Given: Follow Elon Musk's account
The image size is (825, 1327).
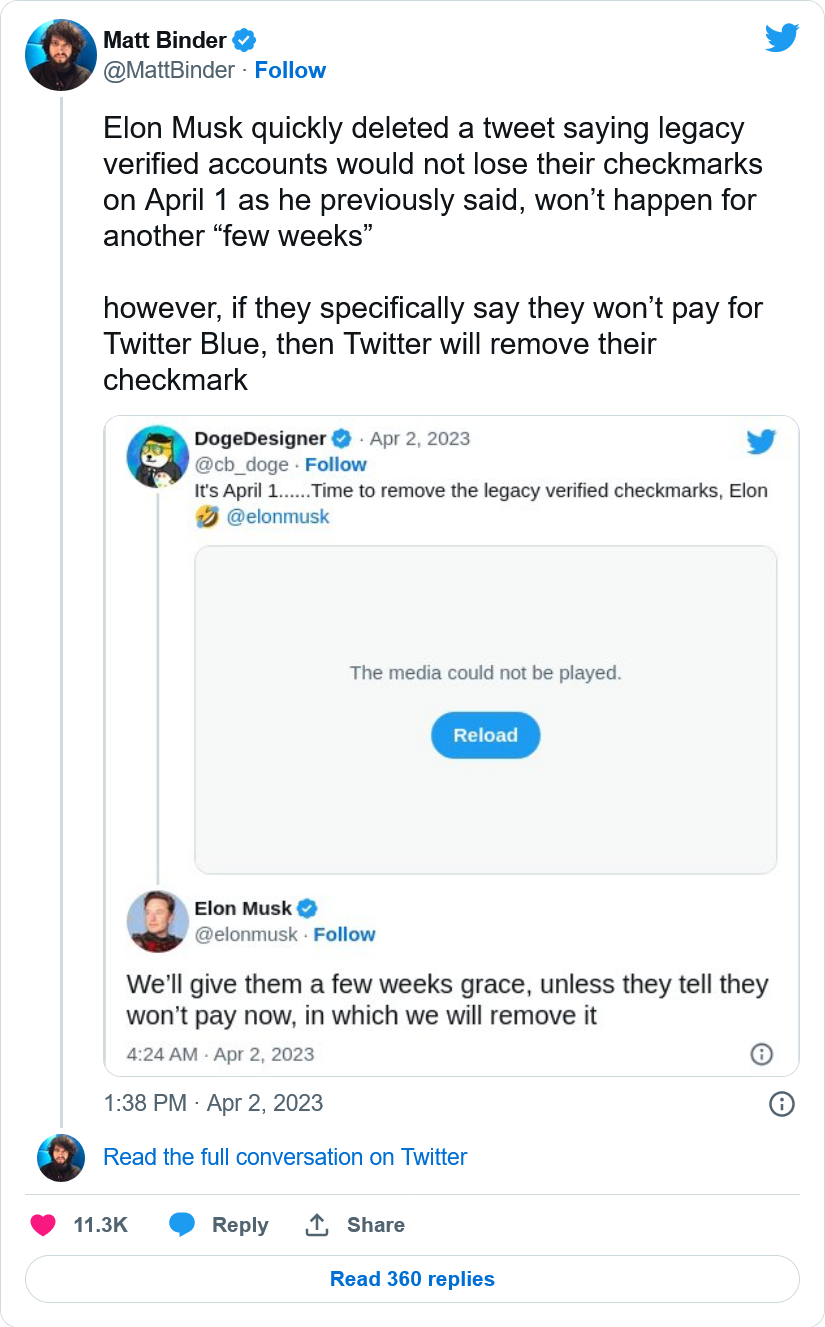Looking at the screenshot, I should (x=344, y=935).
